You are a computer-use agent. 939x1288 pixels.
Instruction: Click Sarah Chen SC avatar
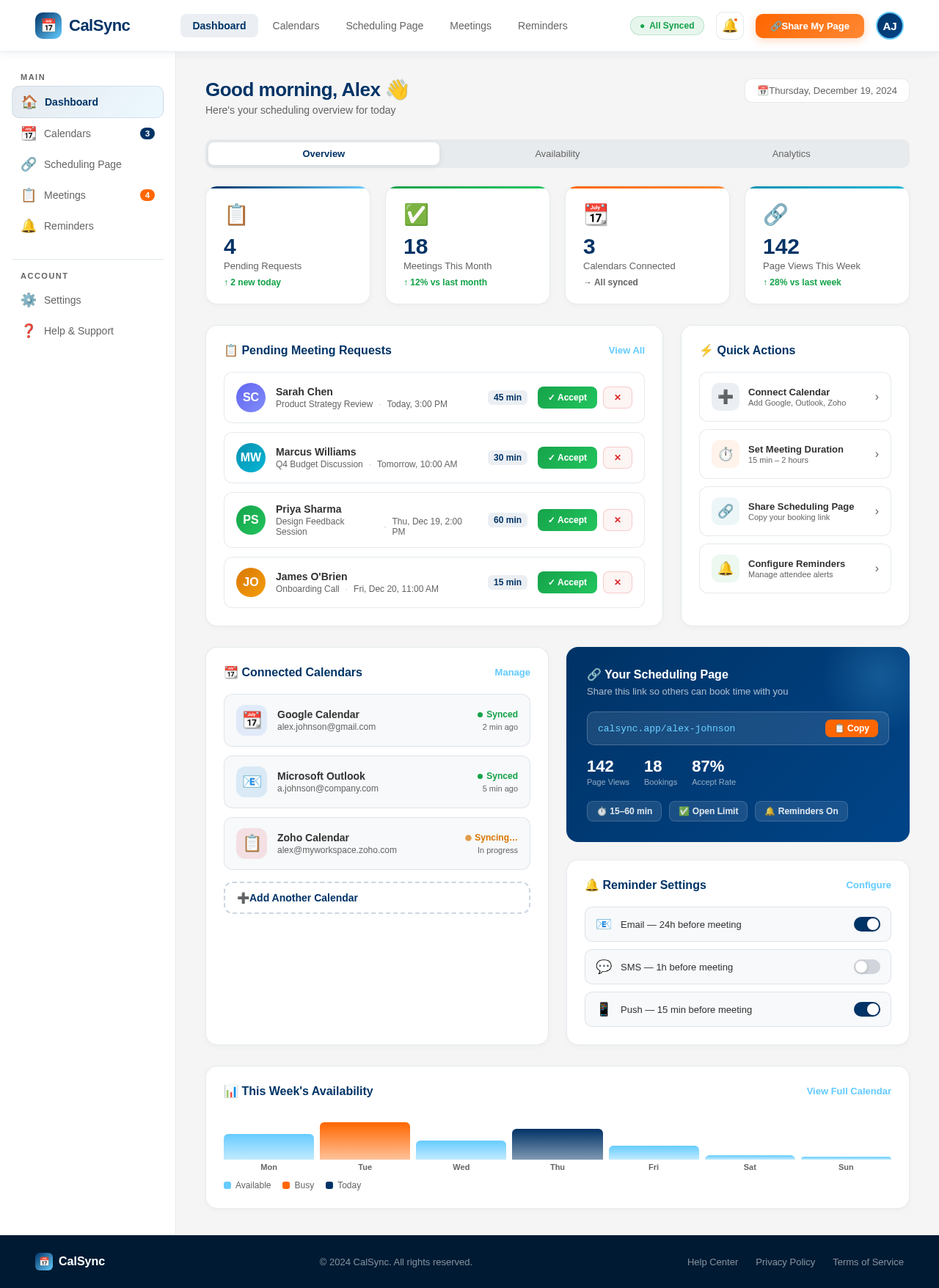pos(251,398)
